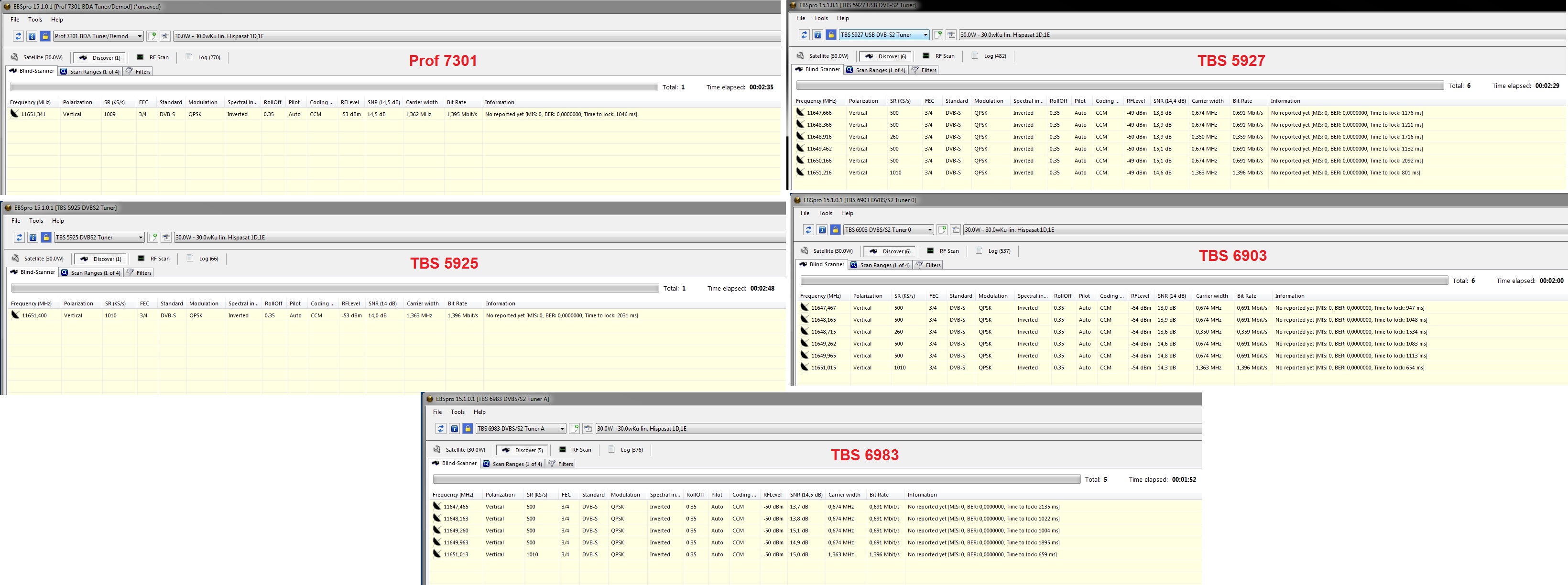Select row 11648,715 in TBS 6903 results
This screenshot has height=585, width=1568.
point(1183,332)
